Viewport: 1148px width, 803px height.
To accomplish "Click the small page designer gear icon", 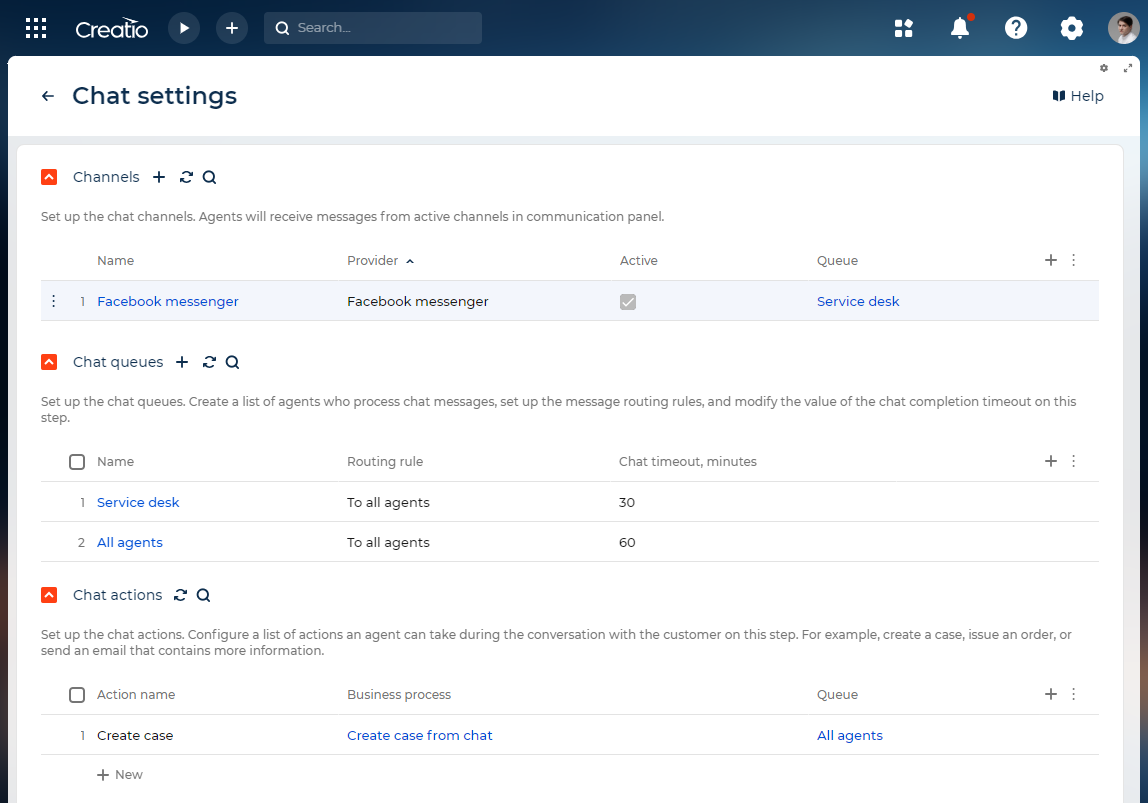I will coord(1104,68).
